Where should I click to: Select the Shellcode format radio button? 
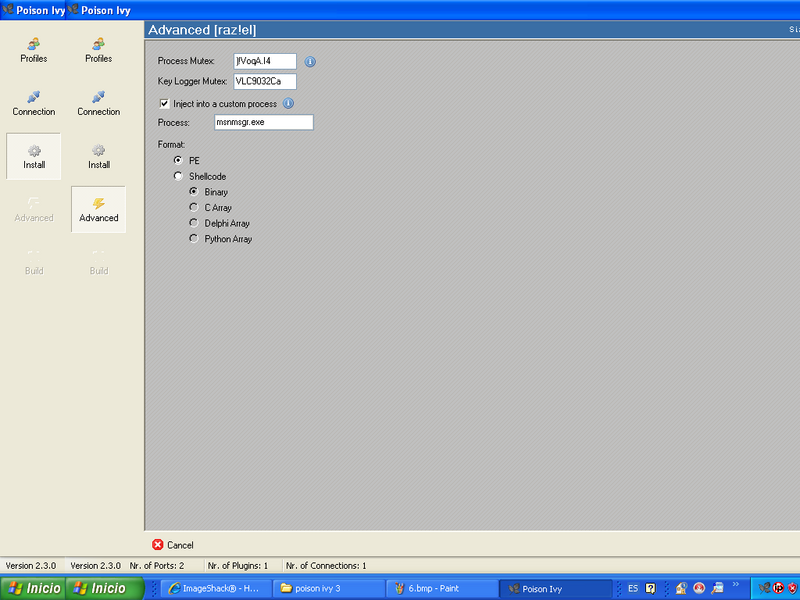[178, 176]
